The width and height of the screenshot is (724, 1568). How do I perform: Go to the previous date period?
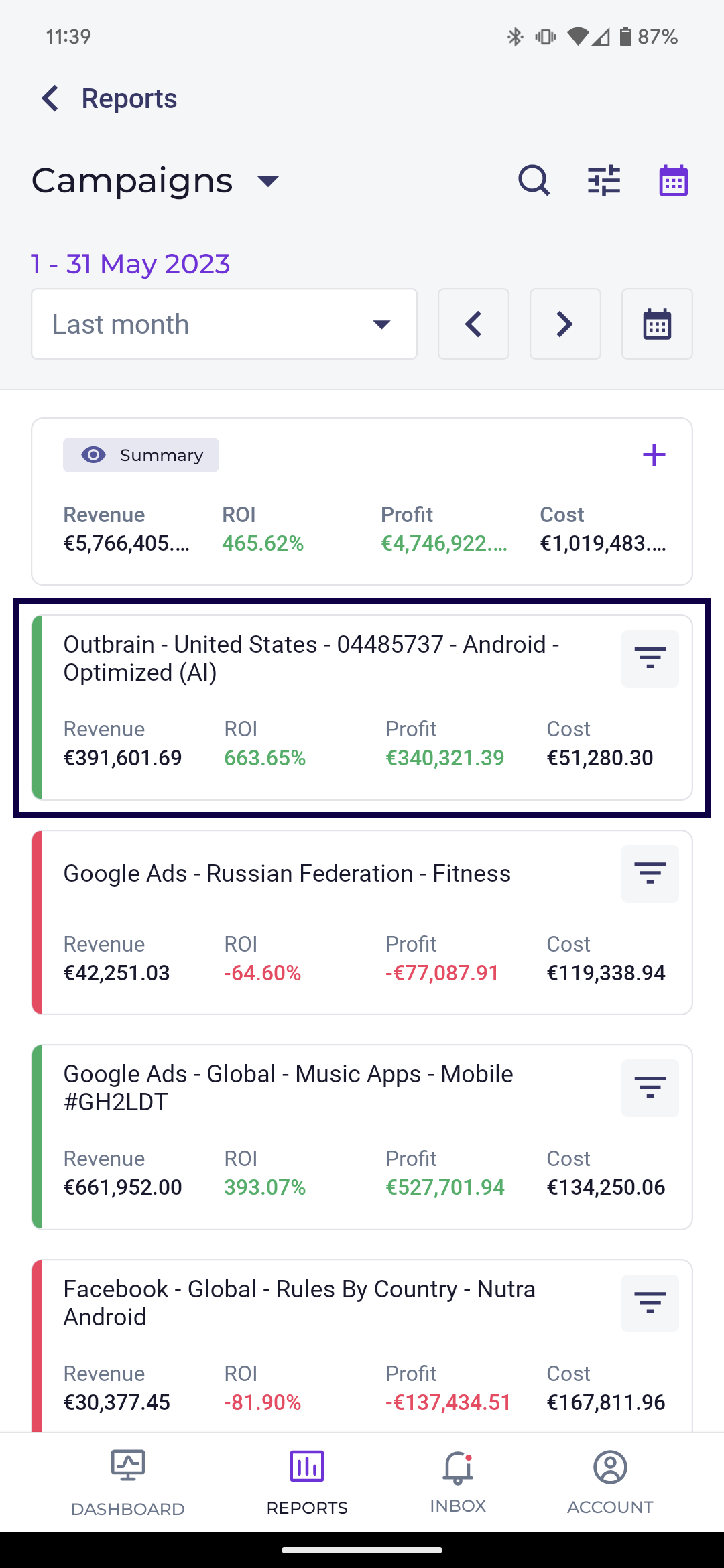pos(473,324)
